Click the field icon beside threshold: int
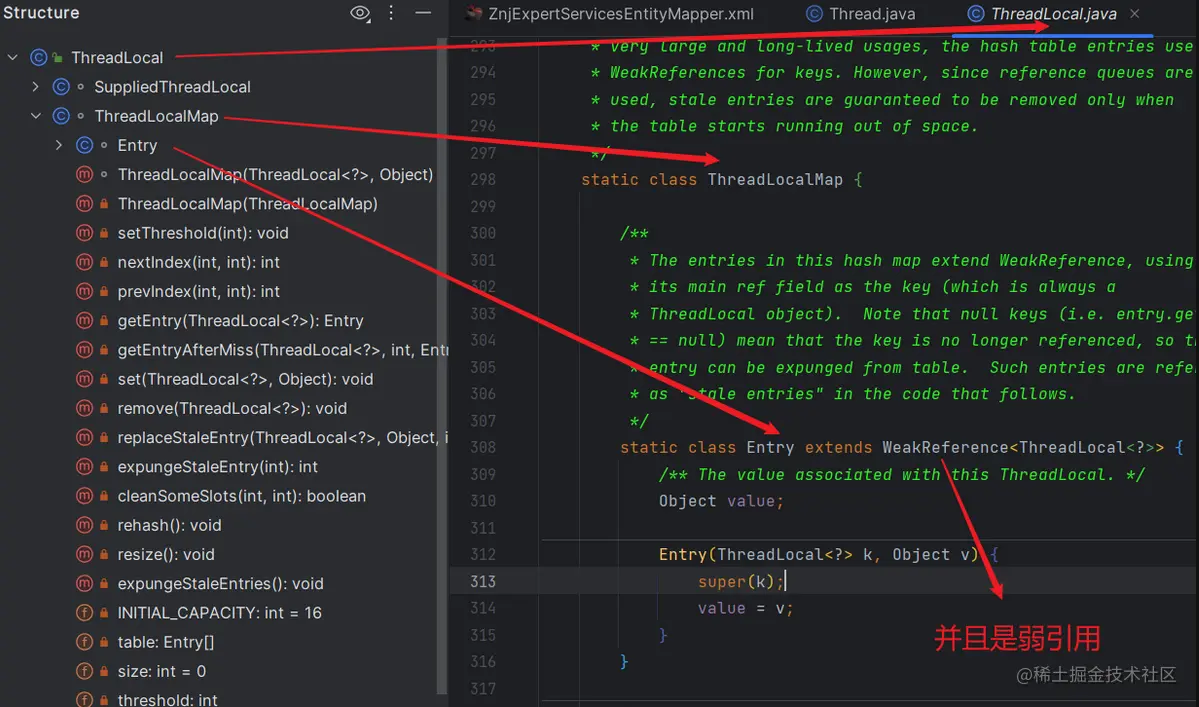This screenshot has height=707, width=1199. point(84,699)
